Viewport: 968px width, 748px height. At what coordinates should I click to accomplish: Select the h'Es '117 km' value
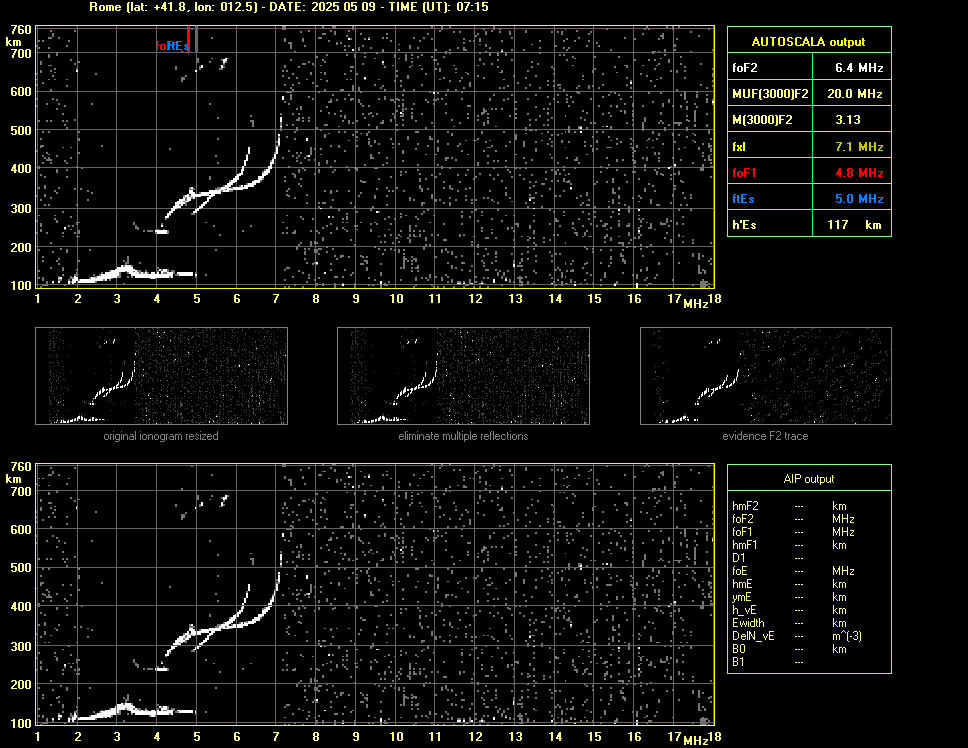854,225
